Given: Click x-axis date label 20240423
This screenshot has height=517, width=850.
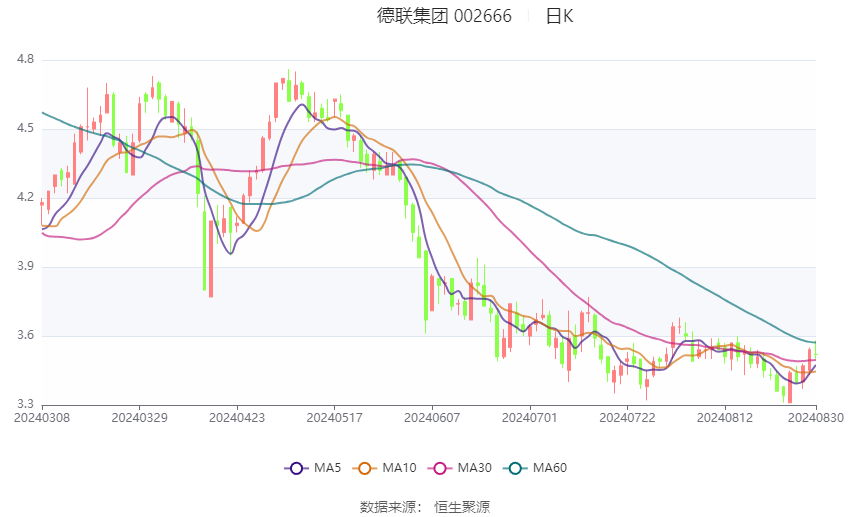Looking at the screenshot, I should (237, 418).
